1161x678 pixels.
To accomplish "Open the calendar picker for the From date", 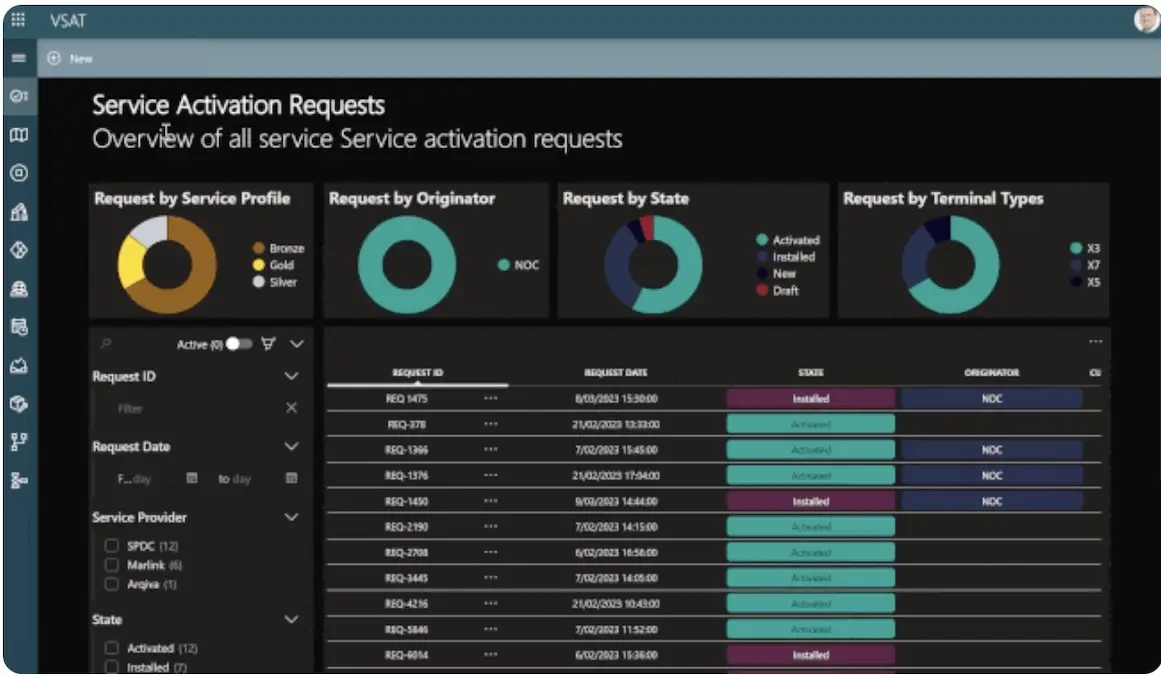I will [192, 479].
